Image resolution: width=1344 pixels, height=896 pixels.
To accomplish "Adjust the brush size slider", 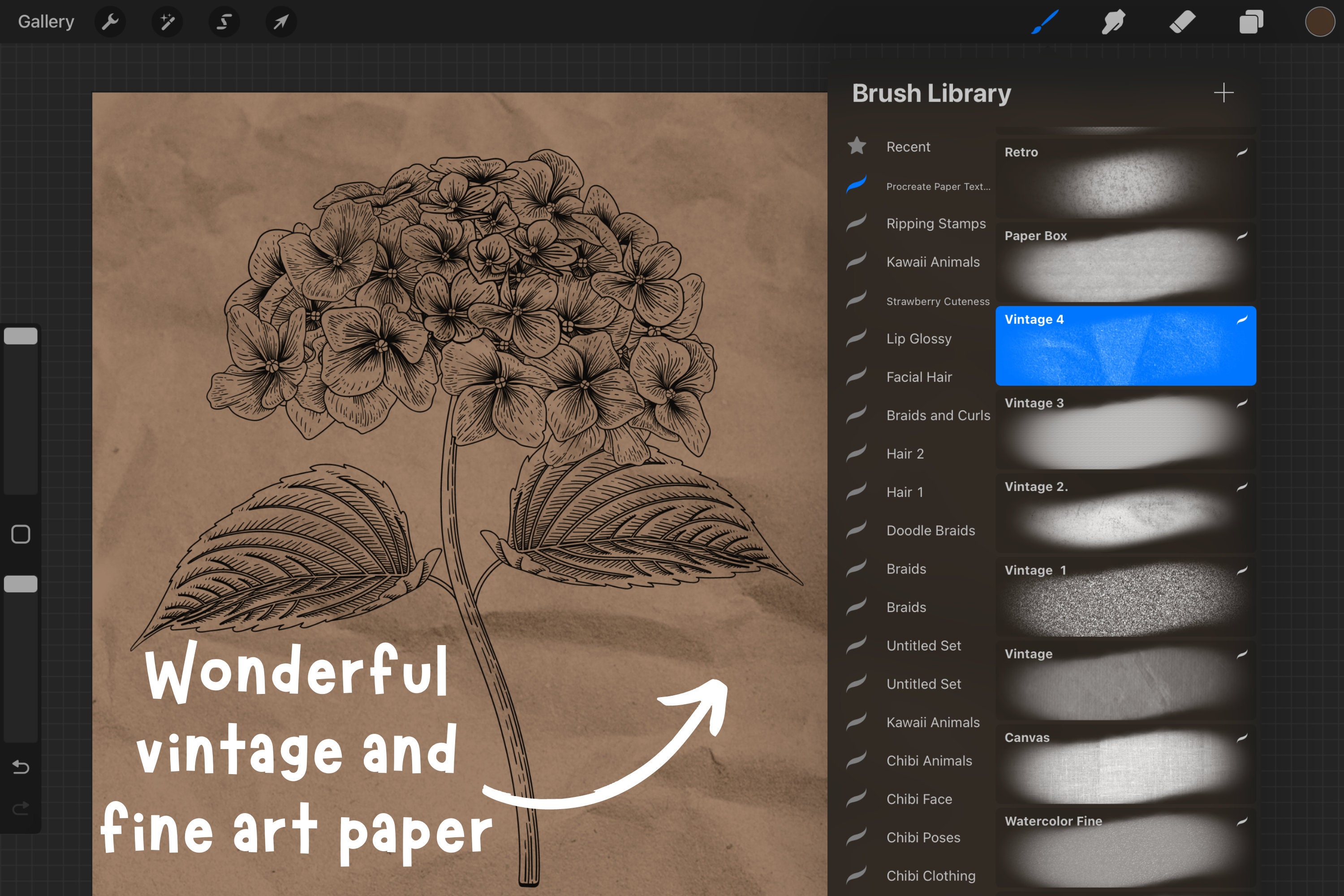I will [21, 336].
